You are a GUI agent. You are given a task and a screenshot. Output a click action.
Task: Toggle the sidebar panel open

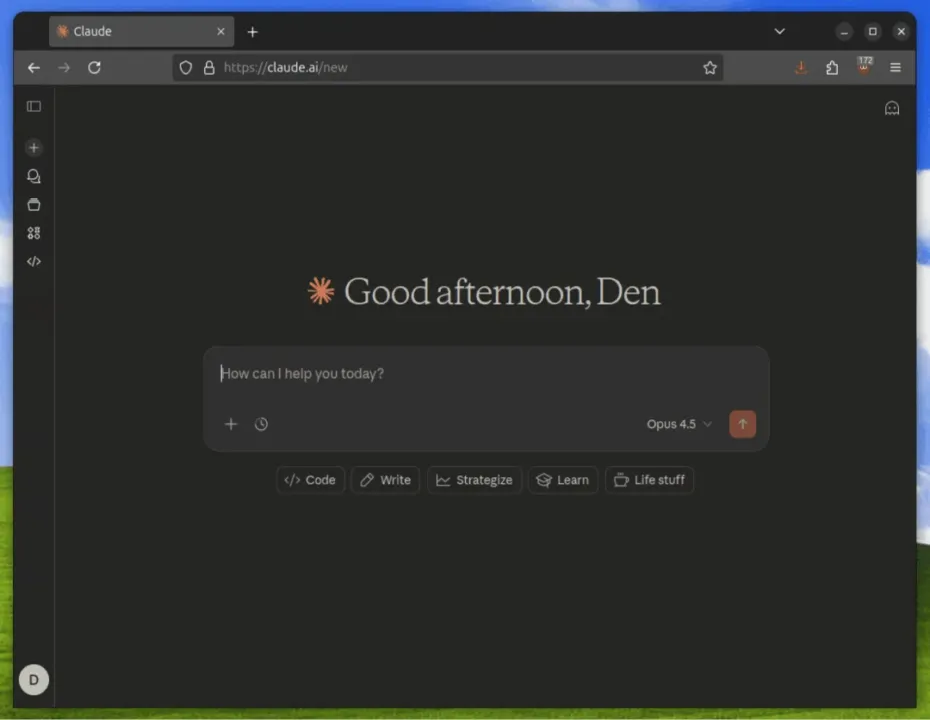34,106
